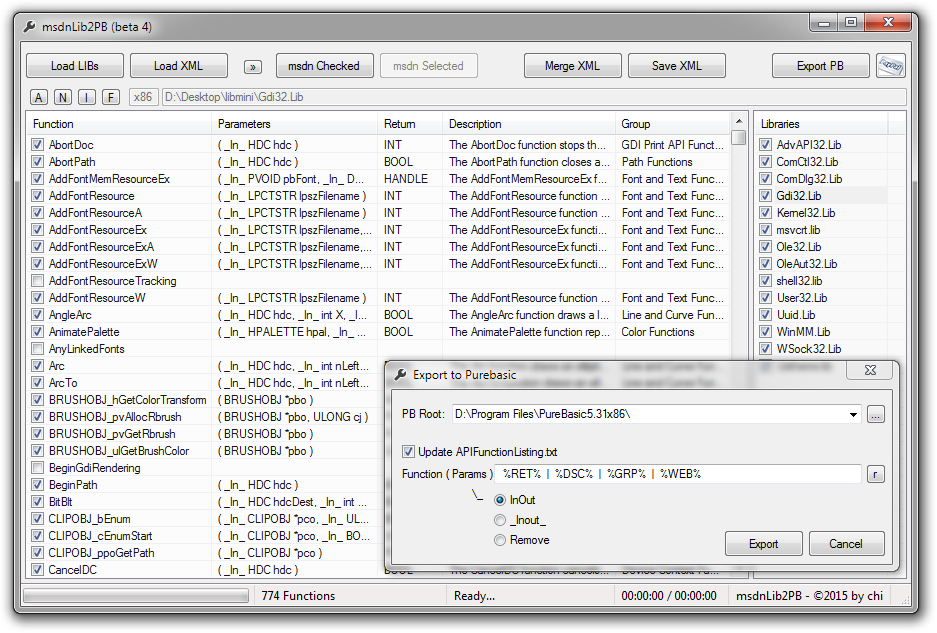The height and width of the screenshot is (633, 937).
Task: Uncheck Update APIFunctionListing.txt
Action: point(408,452)
